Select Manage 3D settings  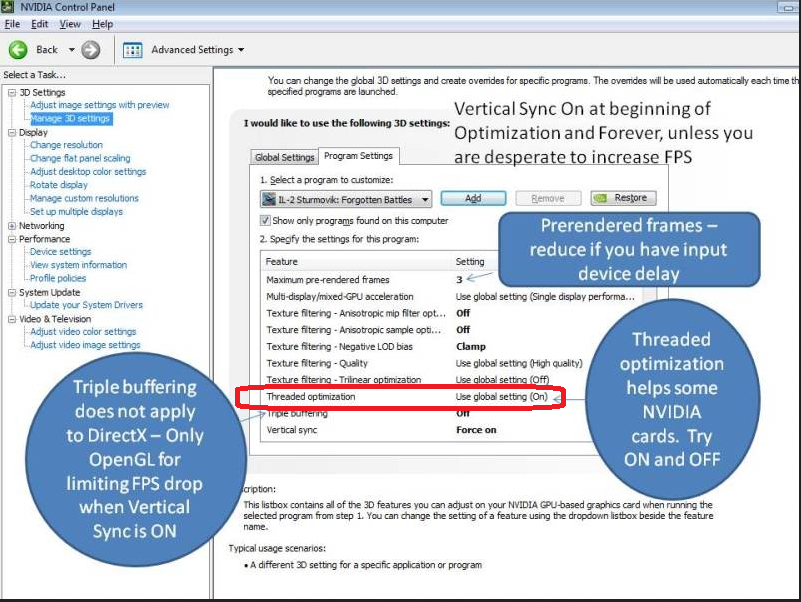tap(70, 118)
